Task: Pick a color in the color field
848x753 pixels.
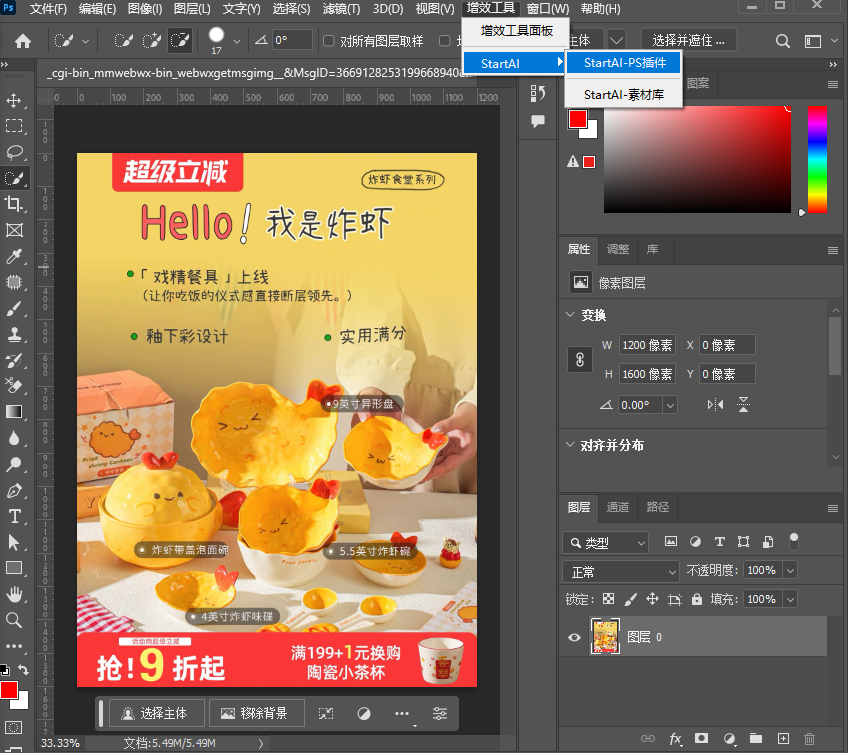Action: (697, 159)
